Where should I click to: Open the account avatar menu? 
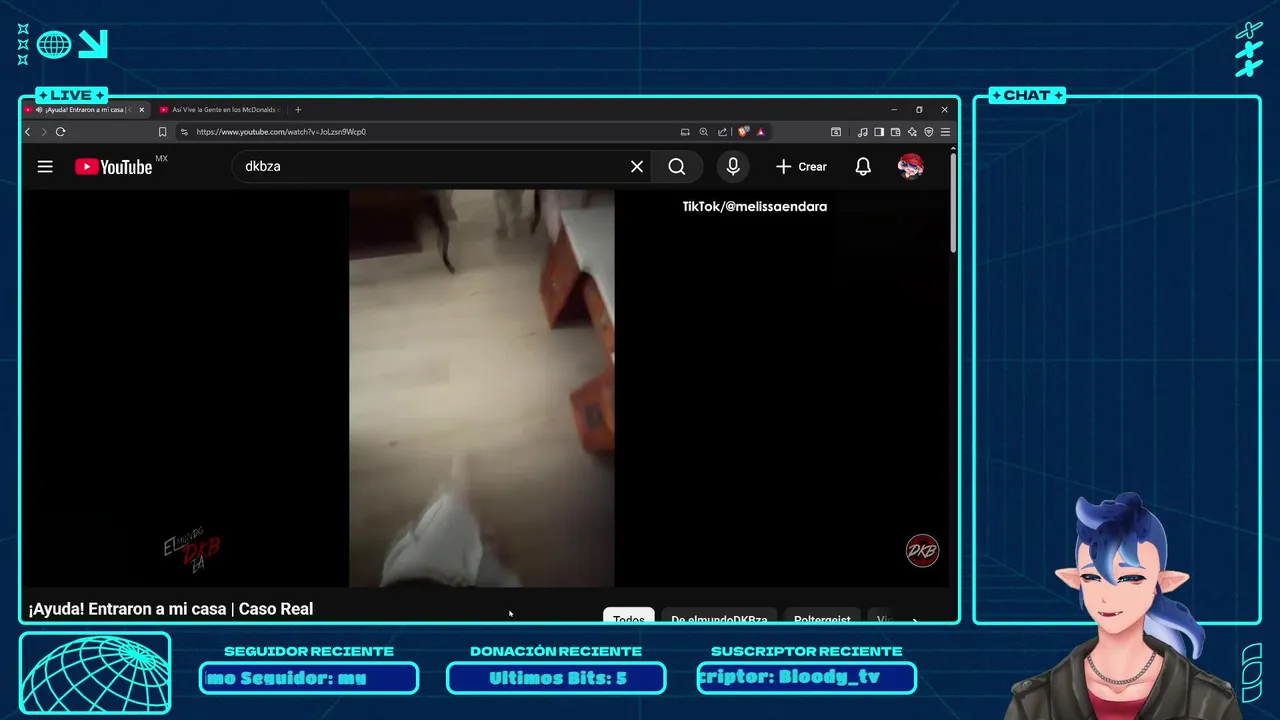pyautogui.click(x=910, y=167)
